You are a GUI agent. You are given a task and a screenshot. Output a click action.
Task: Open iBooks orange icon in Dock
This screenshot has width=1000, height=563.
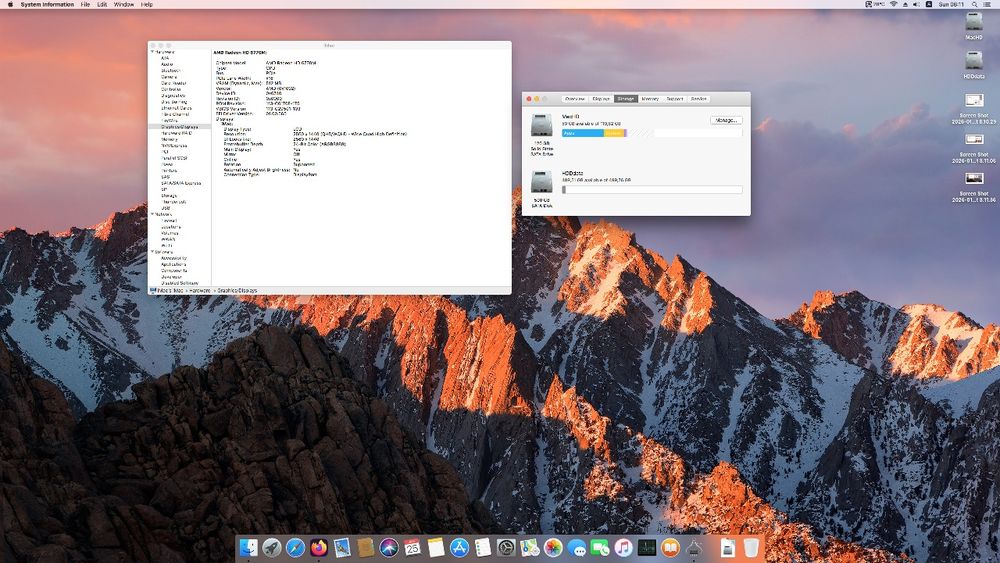(670, 547)
